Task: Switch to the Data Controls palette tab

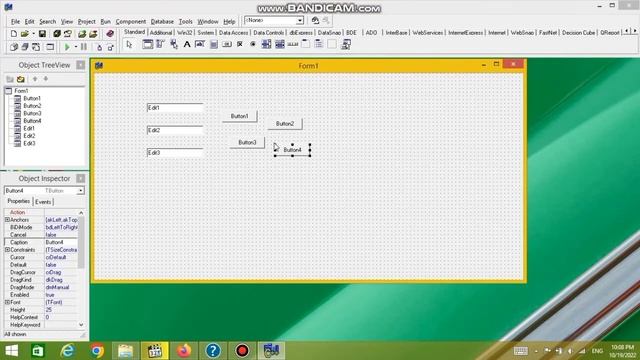Action: click(268, 33)
